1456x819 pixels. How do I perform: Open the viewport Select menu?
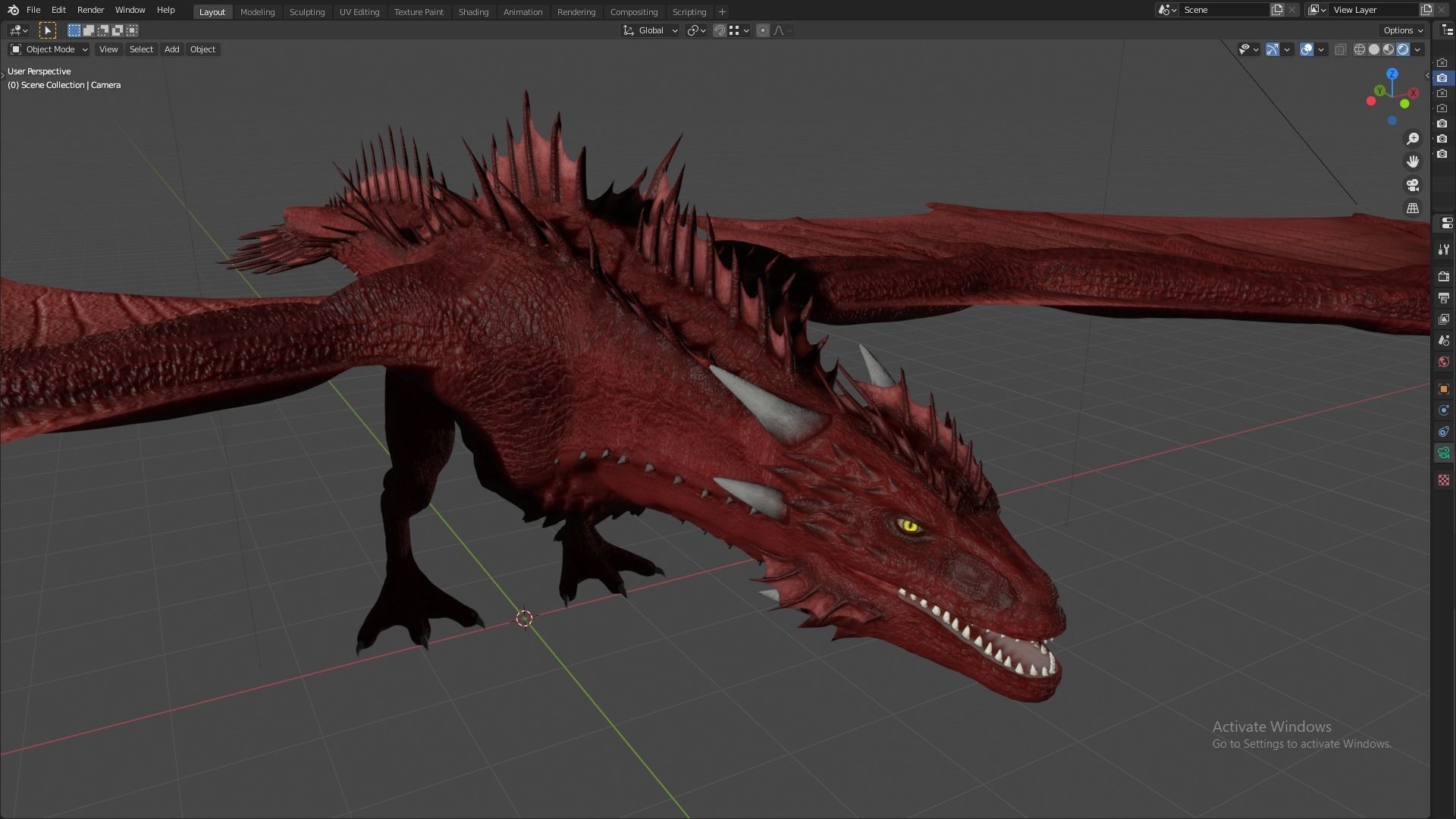tap(141, 49)
